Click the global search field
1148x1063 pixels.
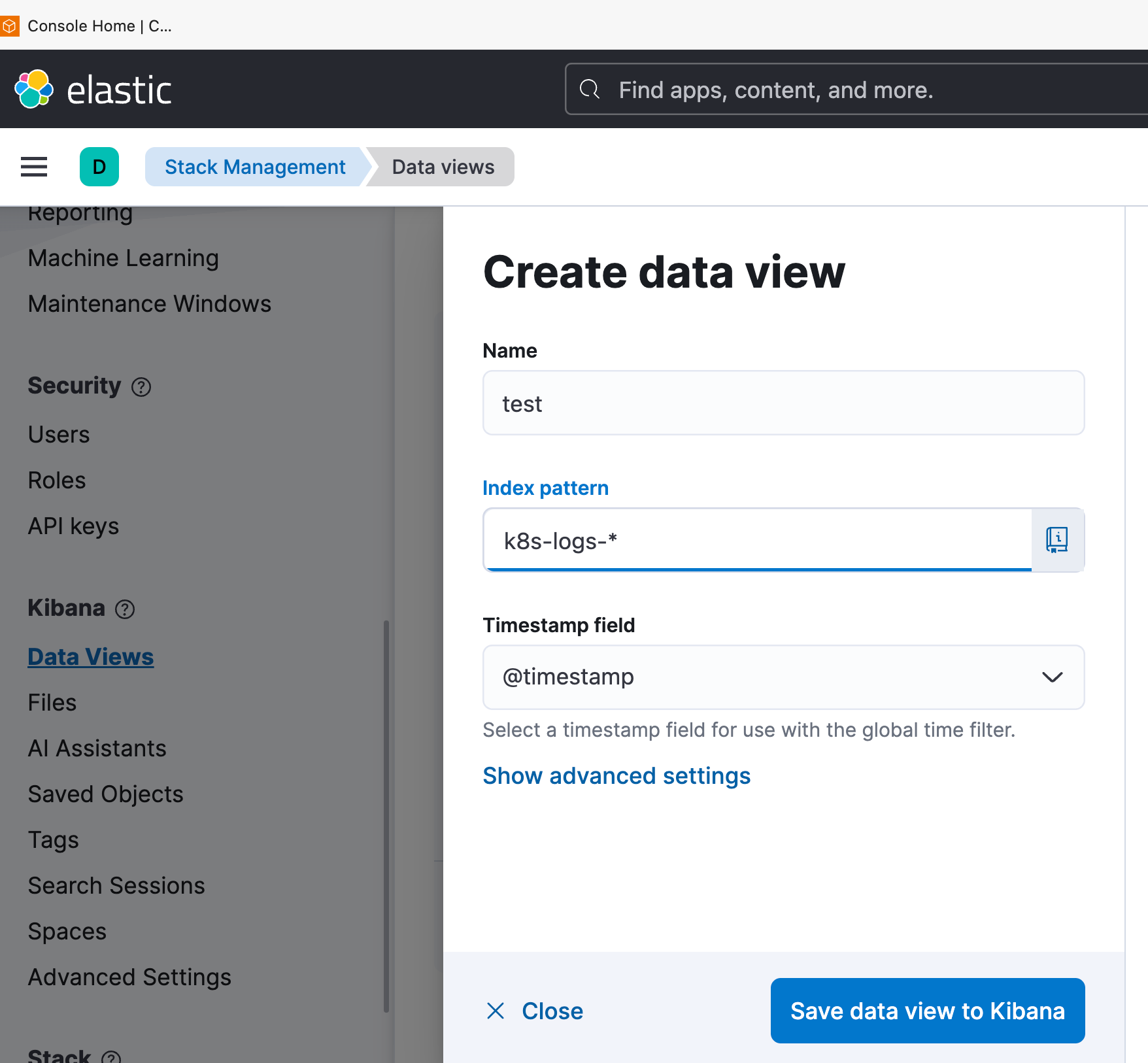pyautogui.click(x=856, y=89)
